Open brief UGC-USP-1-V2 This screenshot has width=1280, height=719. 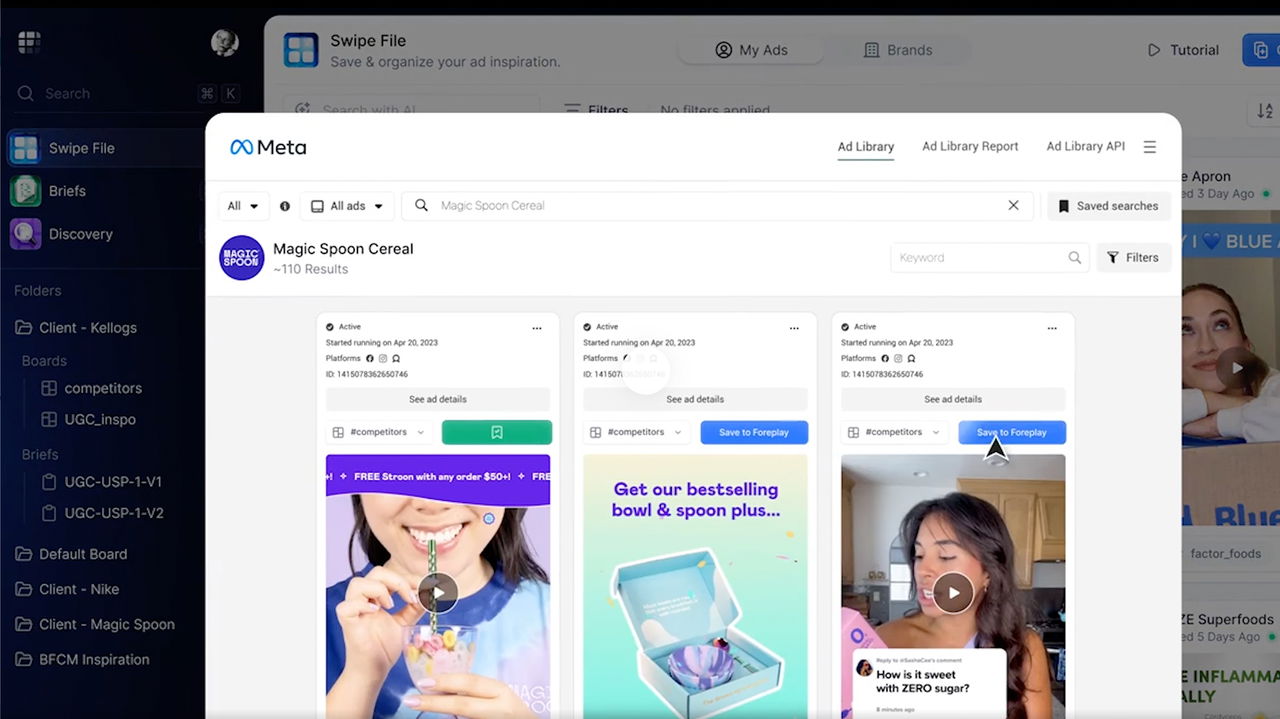pyautogui.click(x=113, y=513)
